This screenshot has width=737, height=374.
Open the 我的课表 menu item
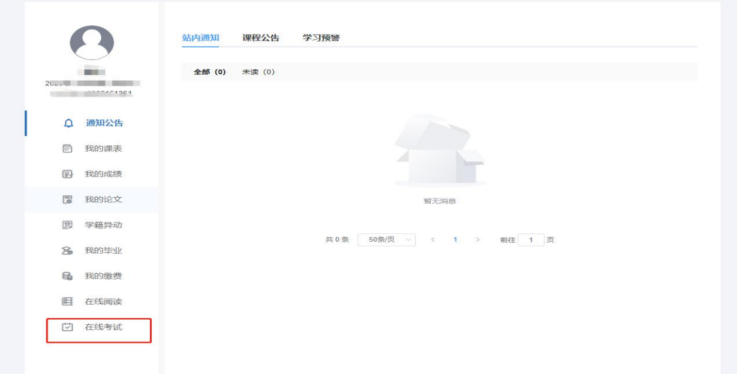[92, 148]
